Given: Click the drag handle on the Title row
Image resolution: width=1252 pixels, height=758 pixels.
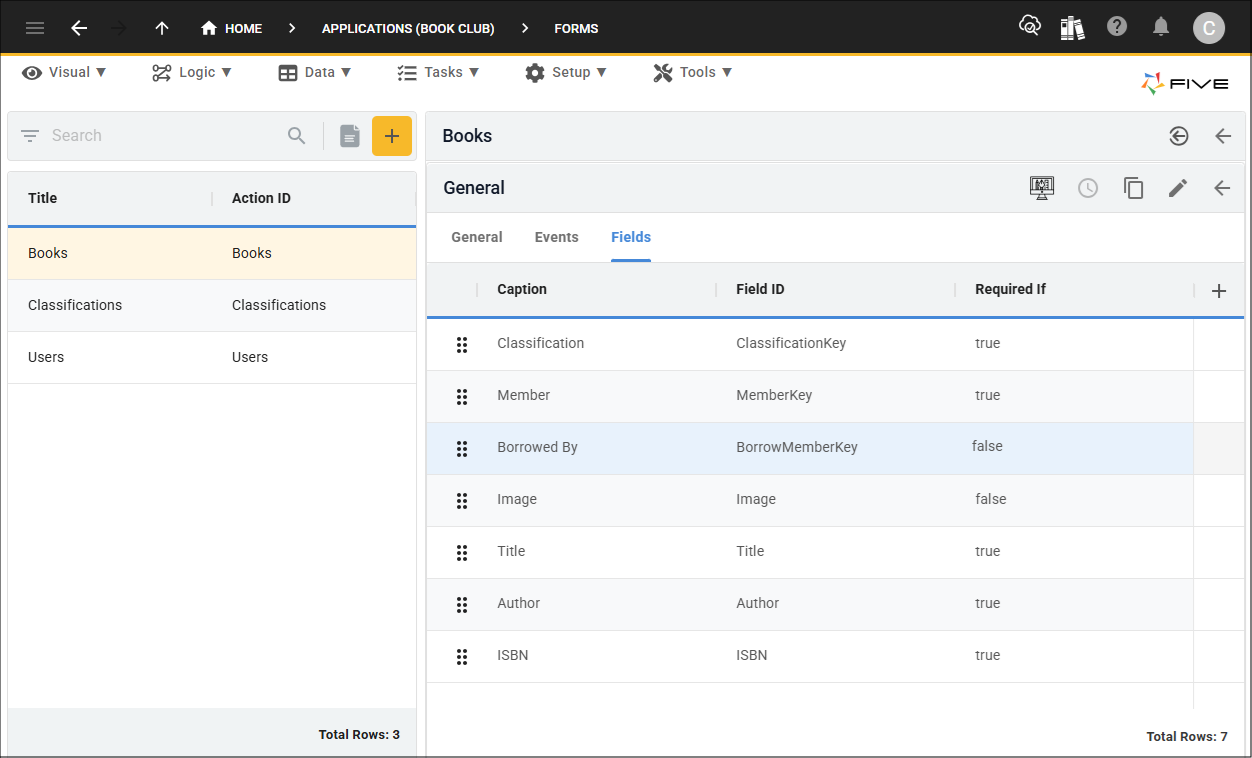Looking at the screenshot, I should pyautogui.click(x=462, y=553).
